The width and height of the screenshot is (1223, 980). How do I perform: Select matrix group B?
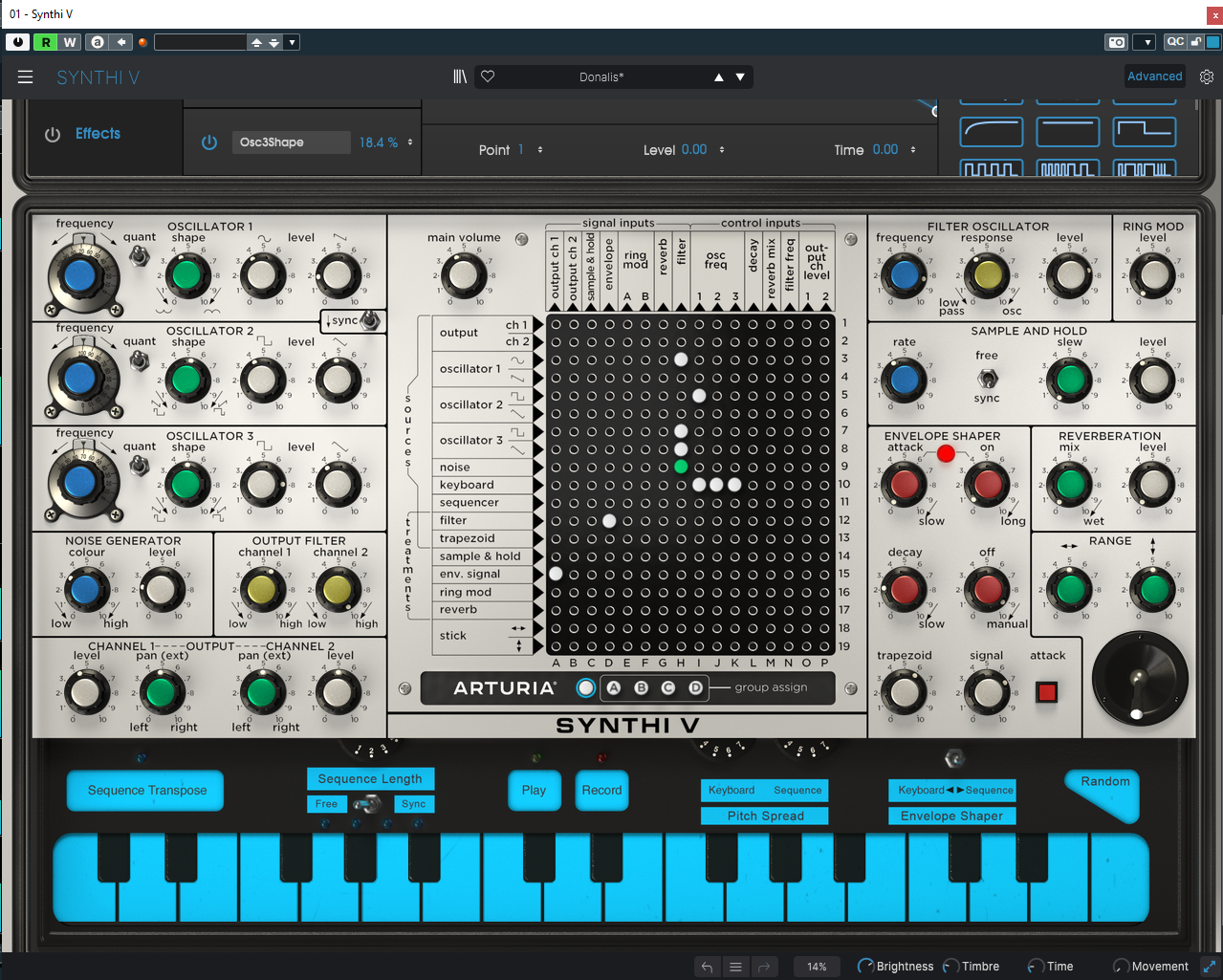[x=642, y=687]
